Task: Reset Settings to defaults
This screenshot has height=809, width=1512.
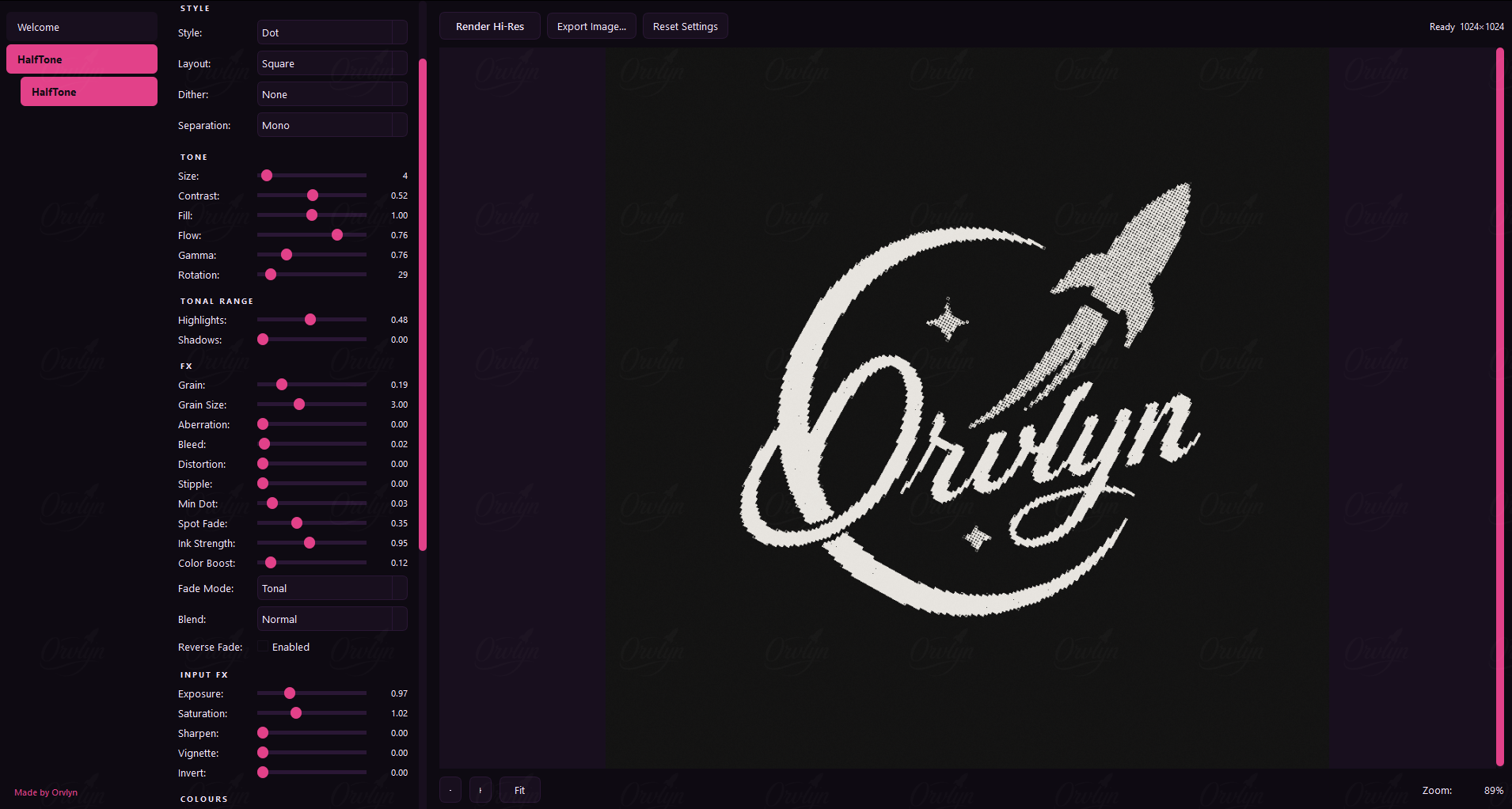Action: [x=685, y=26]
